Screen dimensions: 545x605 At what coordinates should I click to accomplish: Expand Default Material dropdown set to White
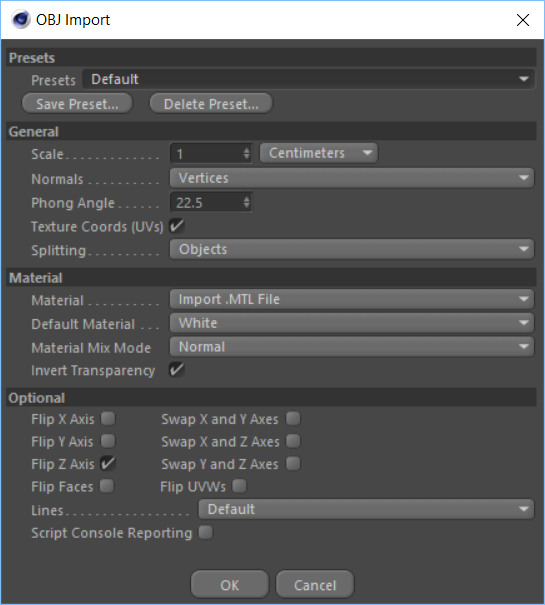click(x=352, y=323)
